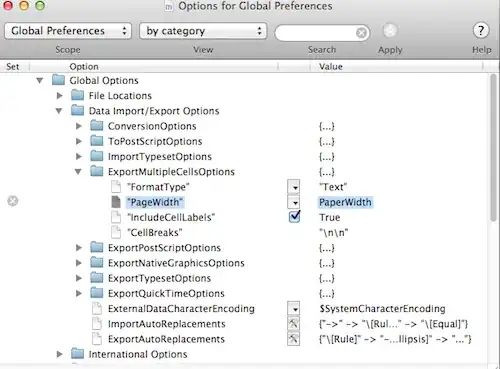Expand the ExportNativeGraphicsOptions node

(79, 263)
